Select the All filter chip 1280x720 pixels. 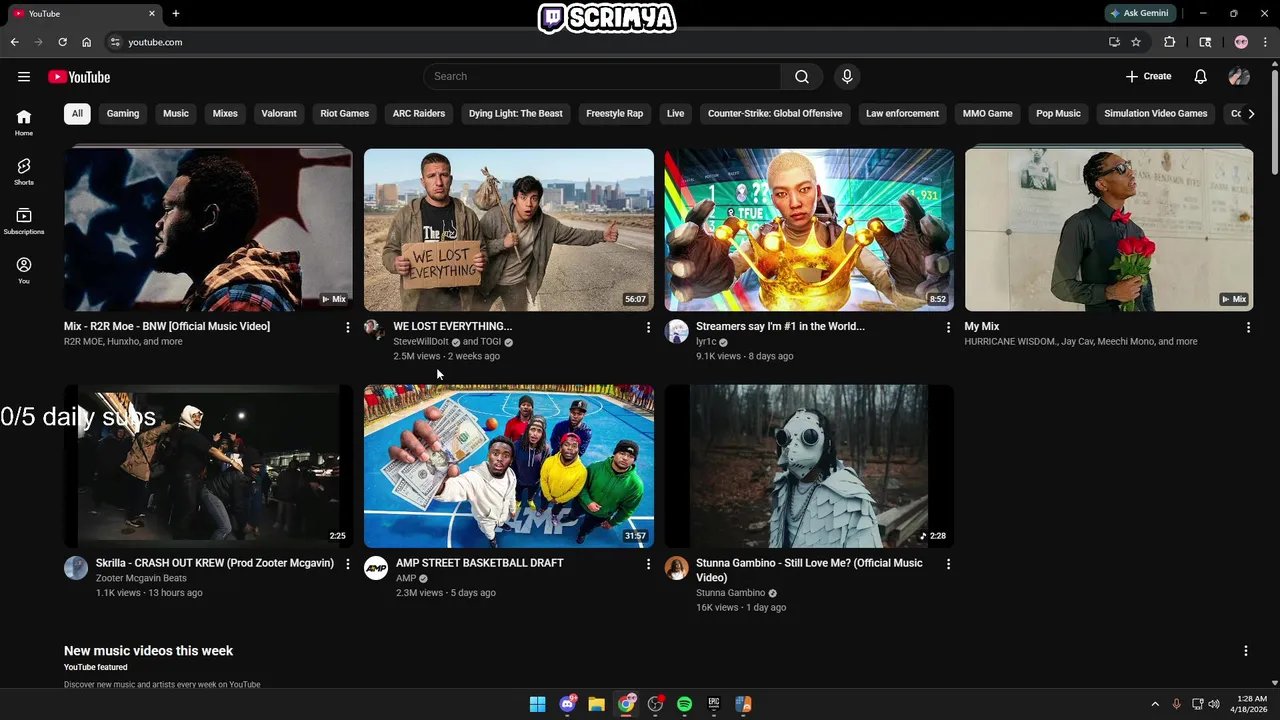77,114
